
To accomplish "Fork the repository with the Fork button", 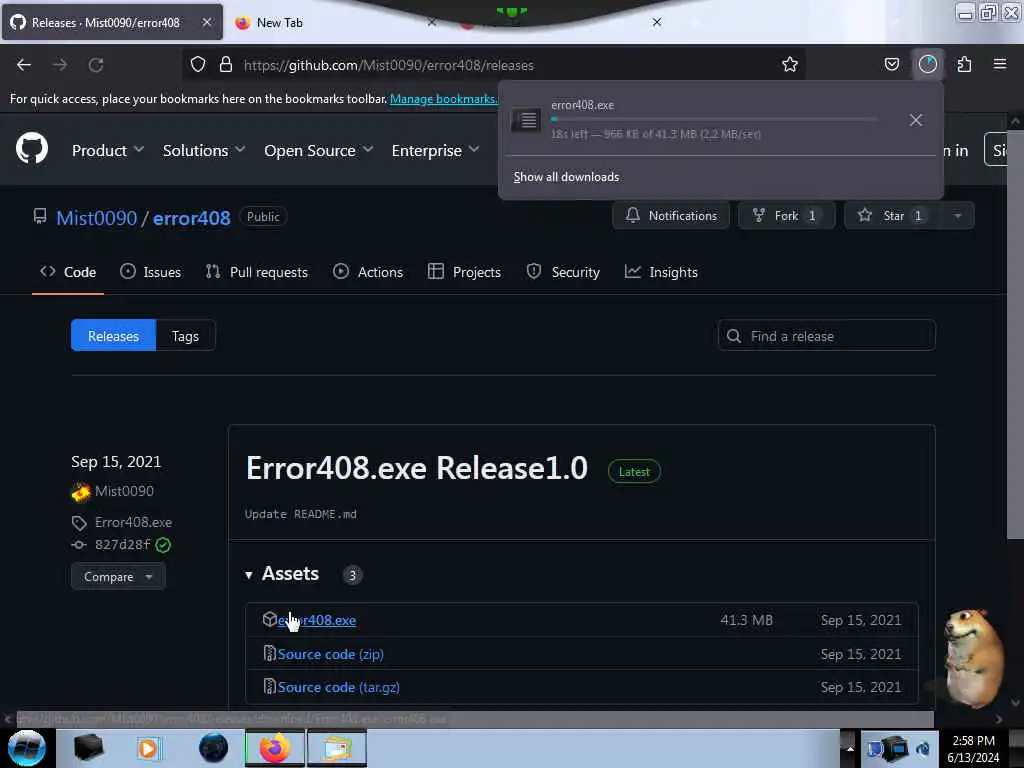I will (x=786, y=216).
